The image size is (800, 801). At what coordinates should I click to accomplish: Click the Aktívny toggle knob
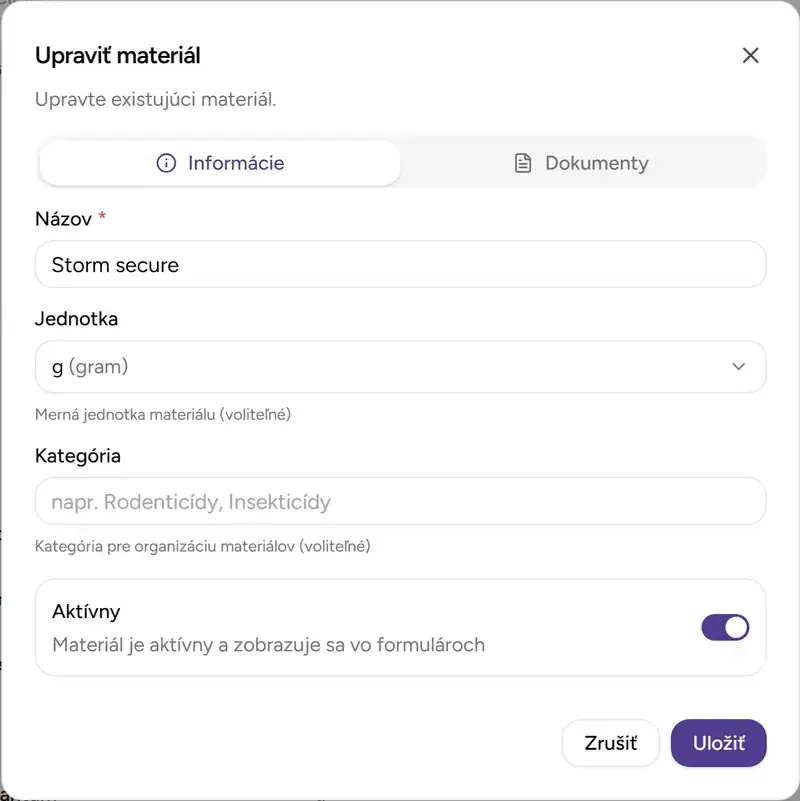point(734,627)
